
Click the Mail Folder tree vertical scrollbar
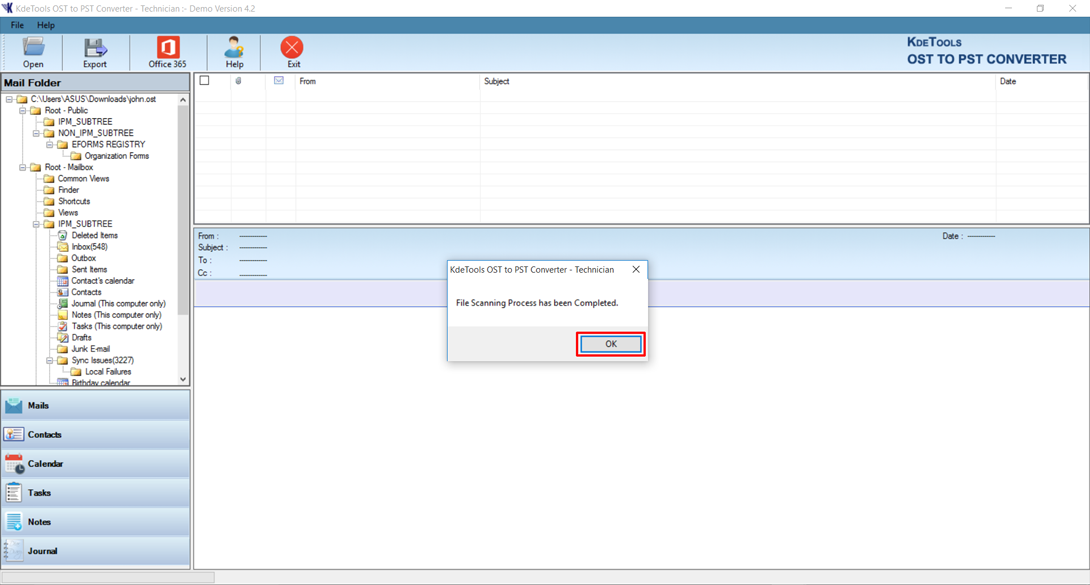183,240
